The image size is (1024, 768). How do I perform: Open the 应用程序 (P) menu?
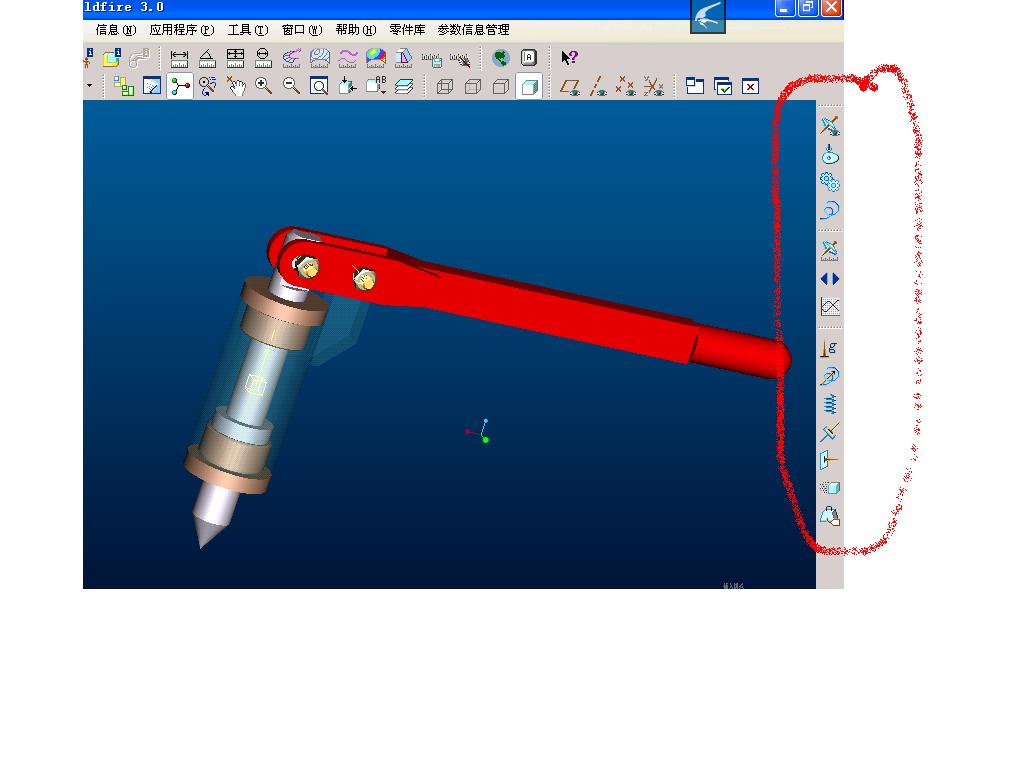(x=182, y=30)
